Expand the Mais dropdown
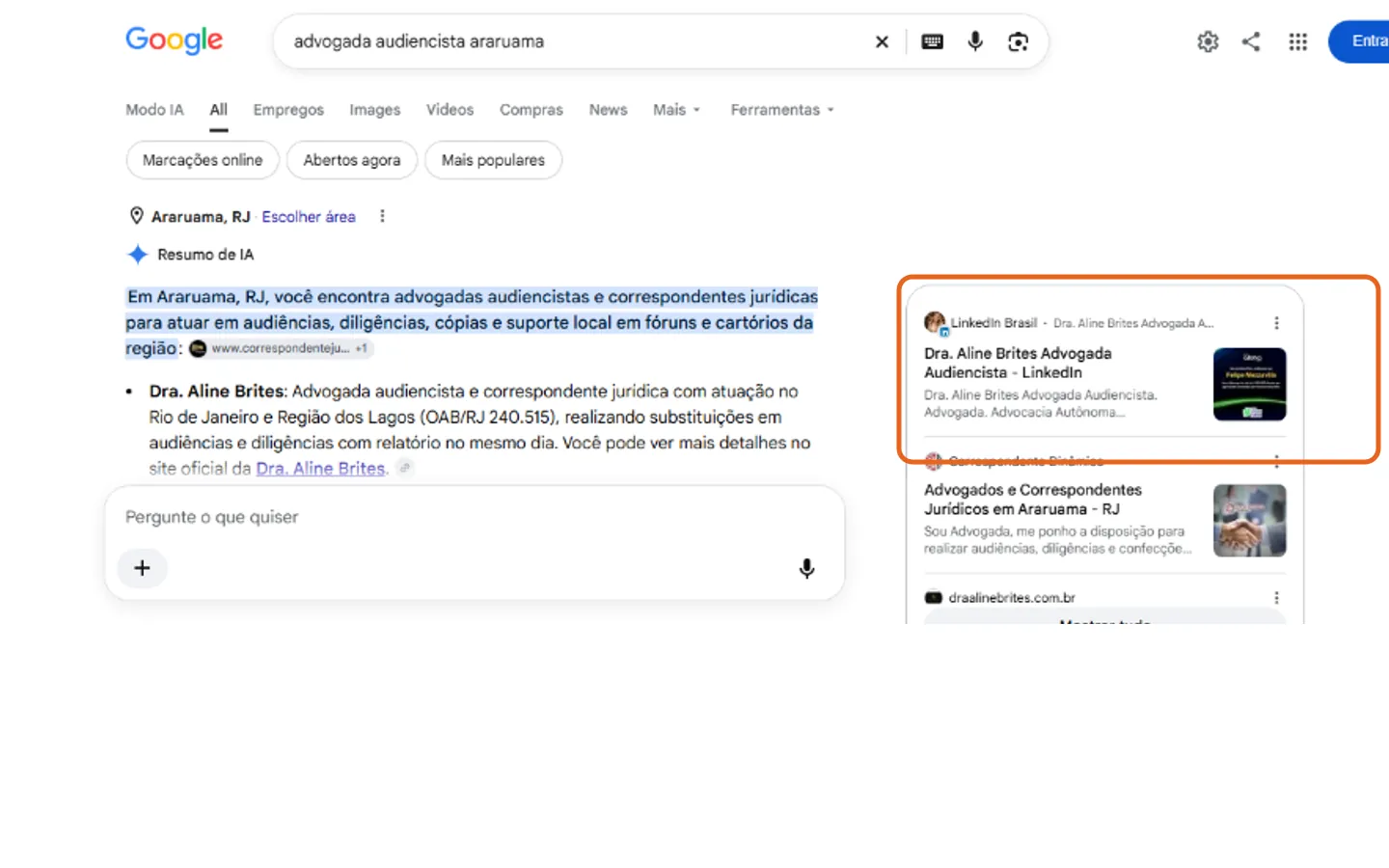This screenshot has width=1389, height=868. [x=676, y=110]
